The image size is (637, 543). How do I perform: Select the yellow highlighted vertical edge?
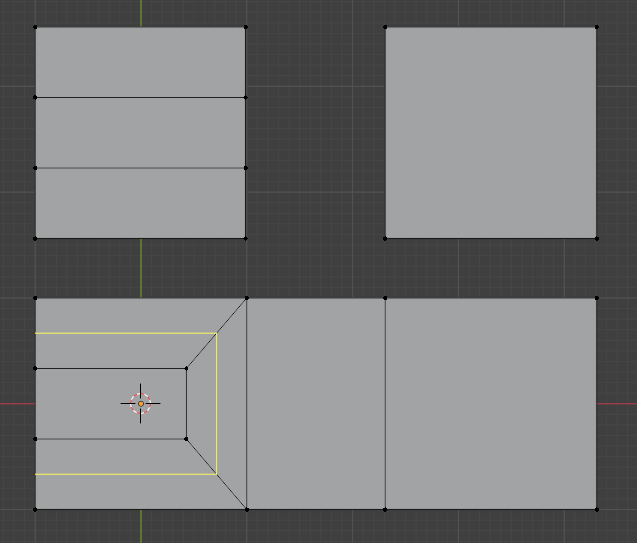coord(217,404)
